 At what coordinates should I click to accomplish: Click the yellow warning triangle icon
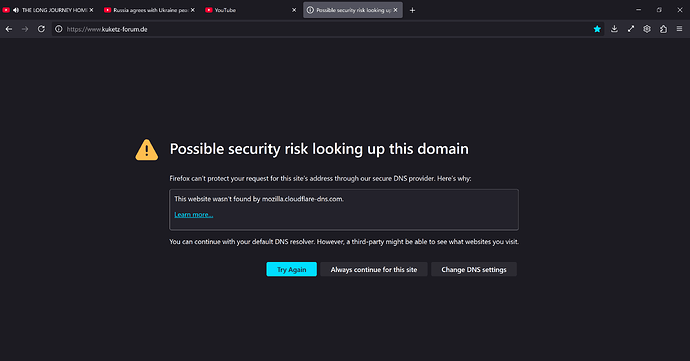click(x=147, y=150)
